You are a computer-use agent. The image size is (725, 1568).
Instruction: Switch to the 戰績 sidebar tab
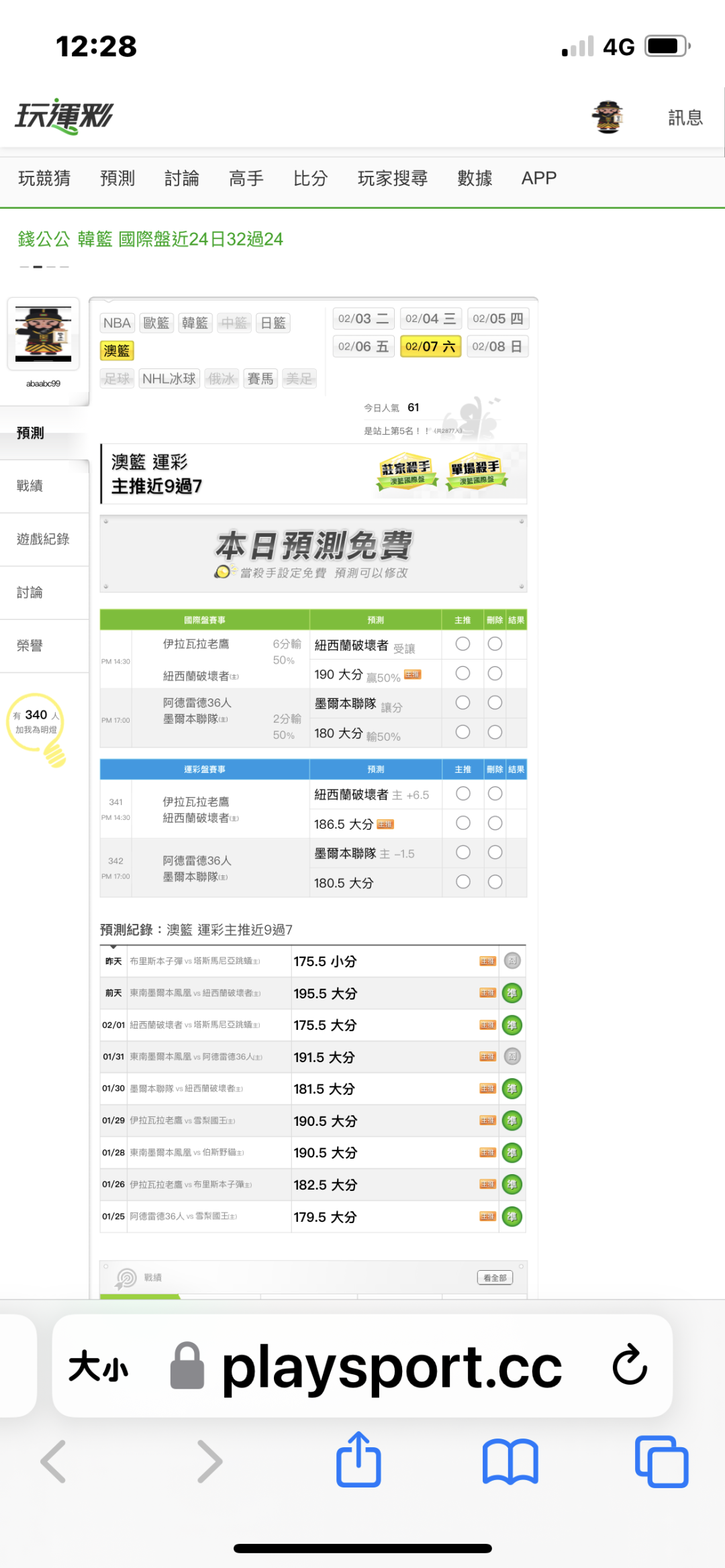point(30,486)
